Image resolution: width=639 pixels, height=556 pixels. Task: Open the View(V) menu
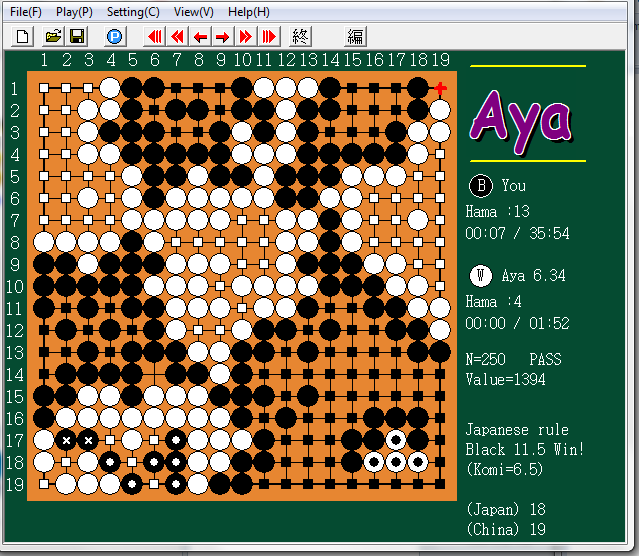pos(193,12)
